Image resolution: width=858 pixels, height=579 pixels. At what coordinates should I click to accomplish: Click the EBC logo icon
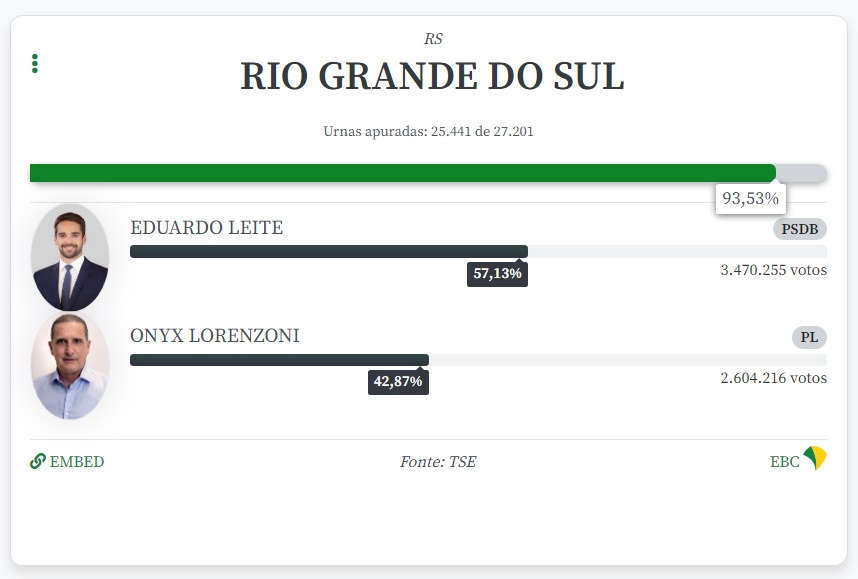pos(815,459)
